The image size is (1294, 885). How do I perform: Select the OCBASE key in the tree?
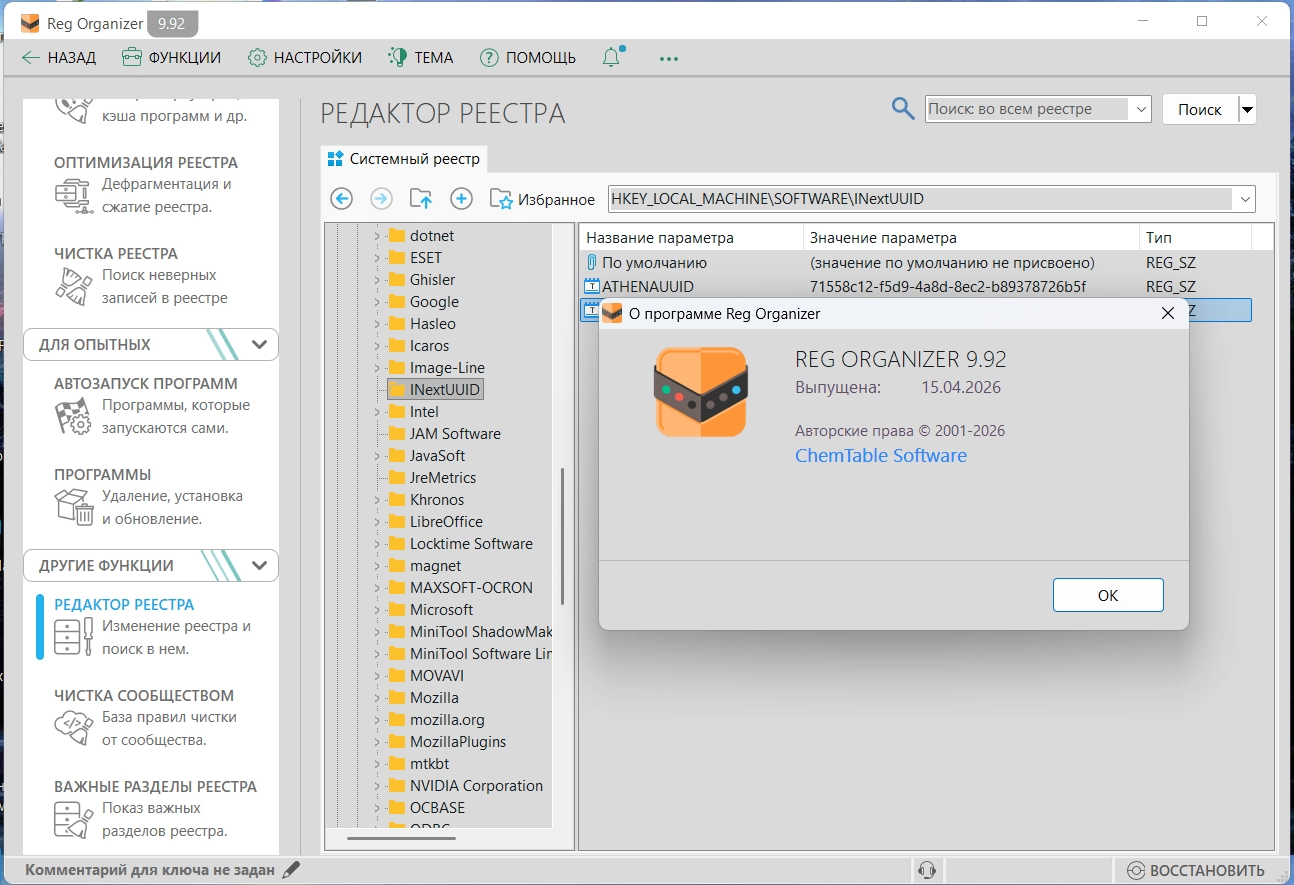coord(437,808)
